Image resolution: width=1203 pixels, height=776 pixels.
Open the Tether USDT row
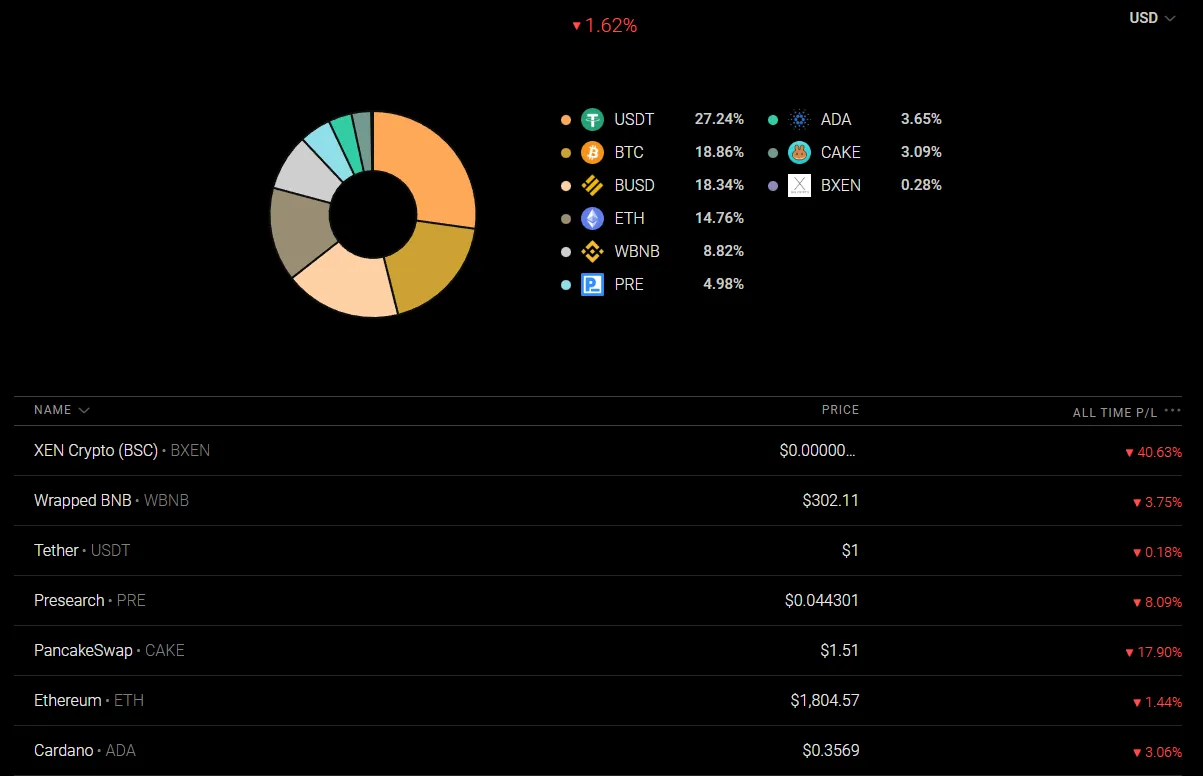click(598, 551)
